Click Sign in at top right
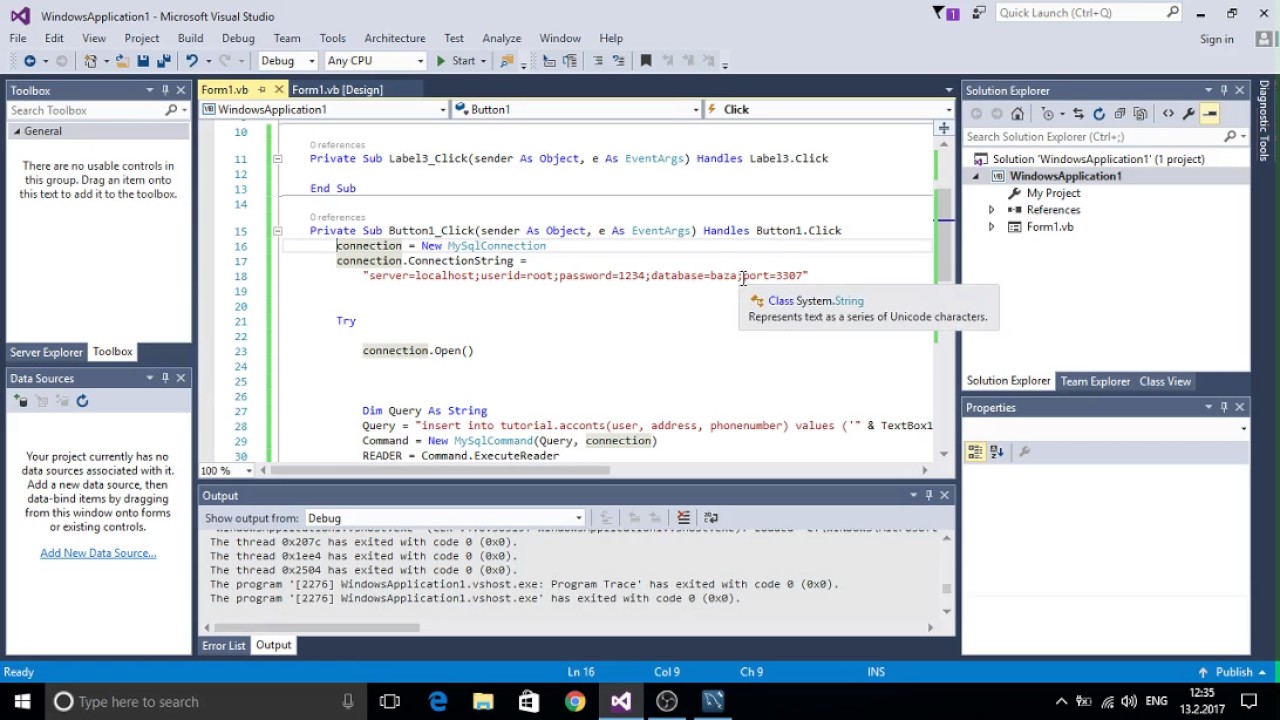1280x720 pixels. click(1217, 39)
